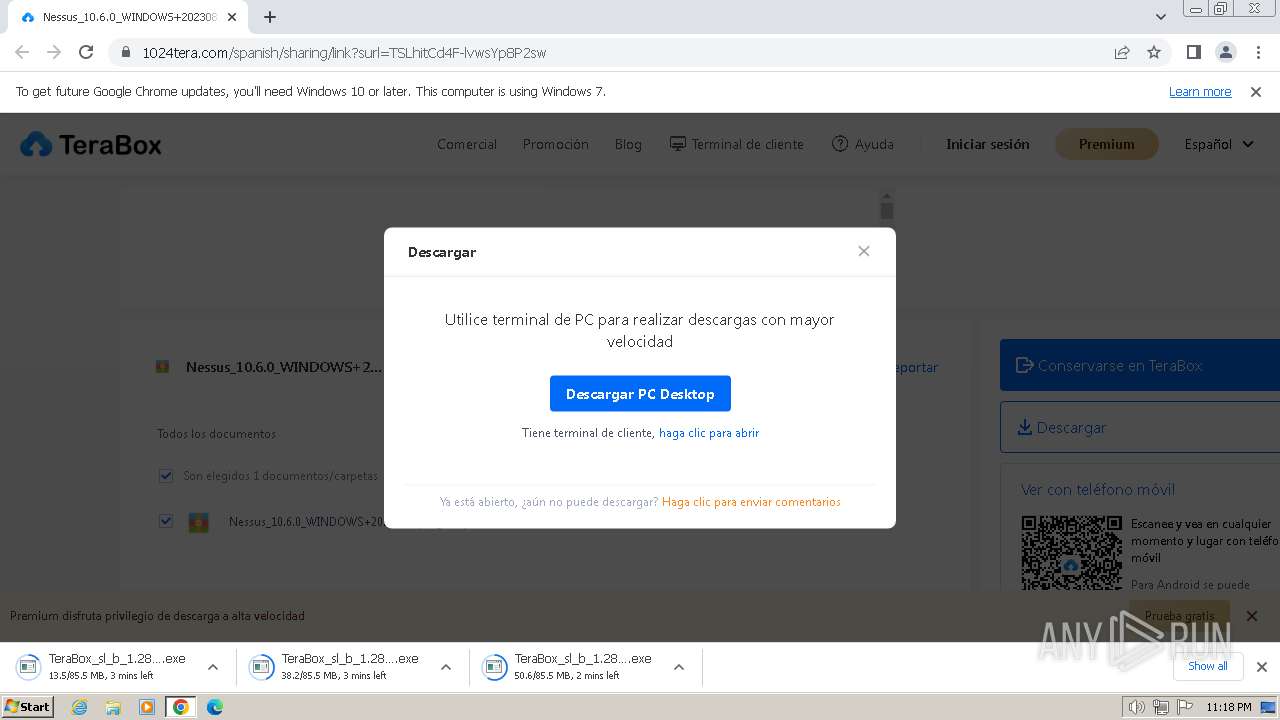Viewport: 1280px width, 720px height.
Task: Open Chrome profile avatar
Action: click(1226, 52)
